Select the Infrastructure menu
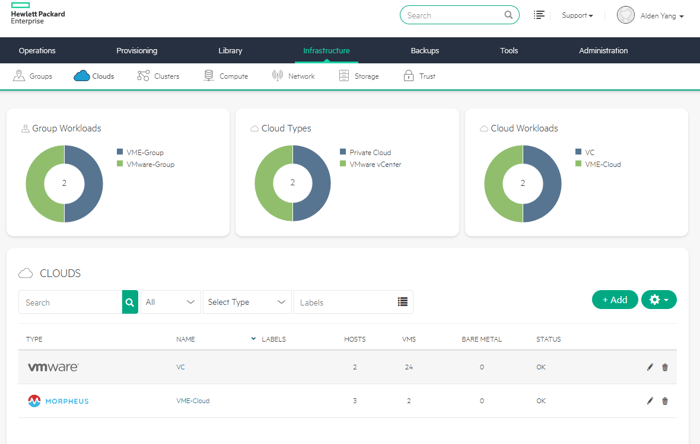700x444 pixels. 326,50
